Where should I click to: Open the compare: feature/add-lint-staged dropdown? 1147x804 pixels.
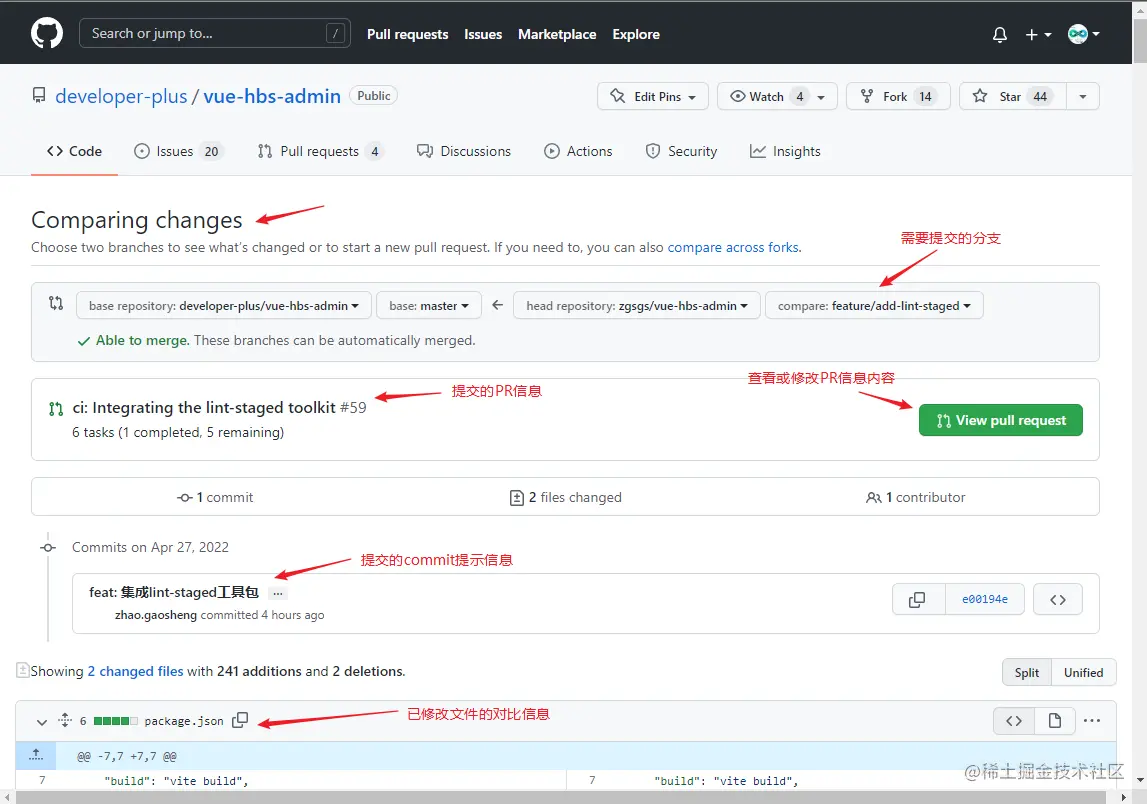[874, 306]
